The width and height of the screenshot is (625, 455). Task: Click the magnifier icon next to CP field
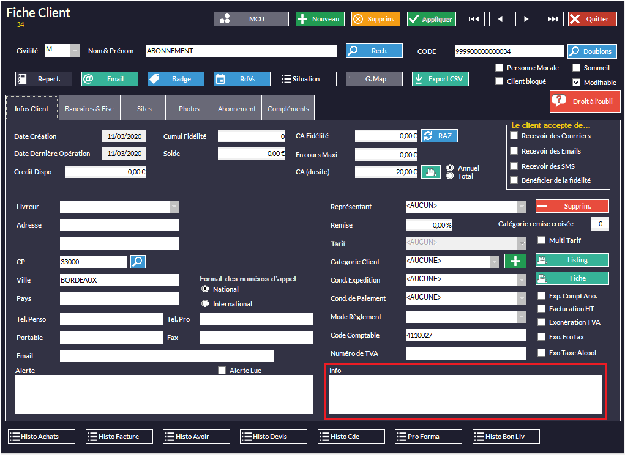[x=138, y=261]
